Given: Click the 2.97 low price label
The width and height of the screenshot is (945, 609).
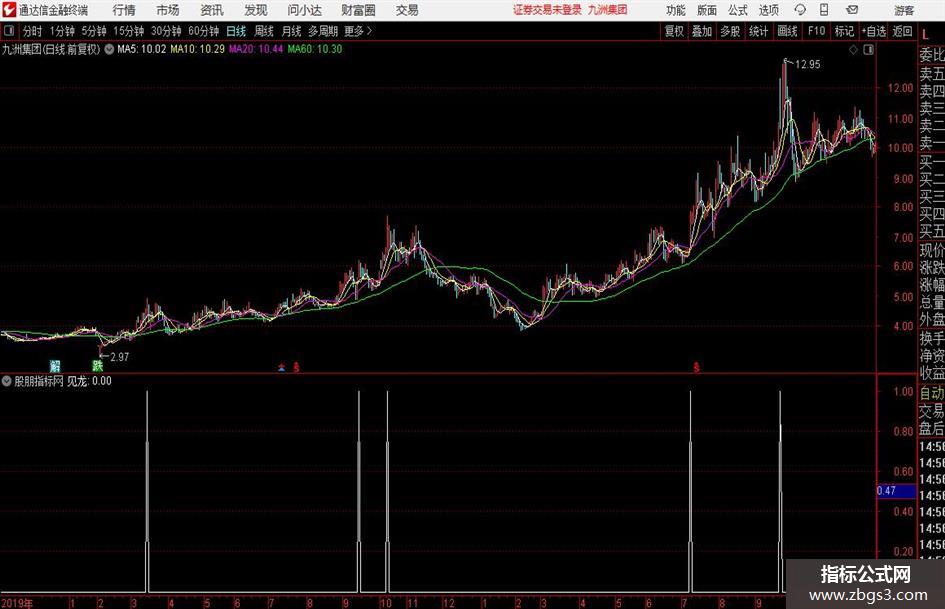Looking at the screenshot, I should tap(119, 357).
